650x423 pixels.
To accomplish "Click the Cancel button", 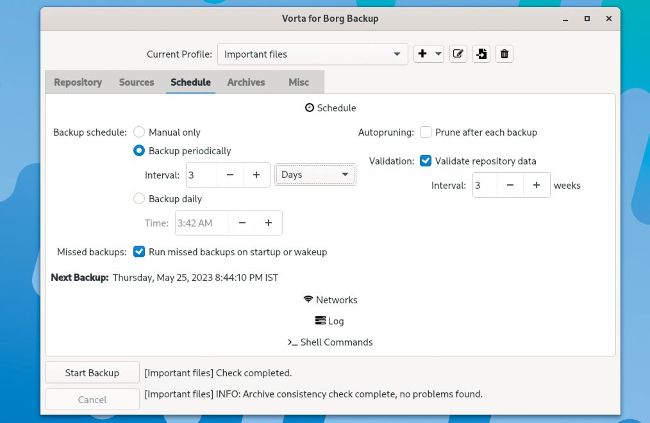I will pos(92,399).
